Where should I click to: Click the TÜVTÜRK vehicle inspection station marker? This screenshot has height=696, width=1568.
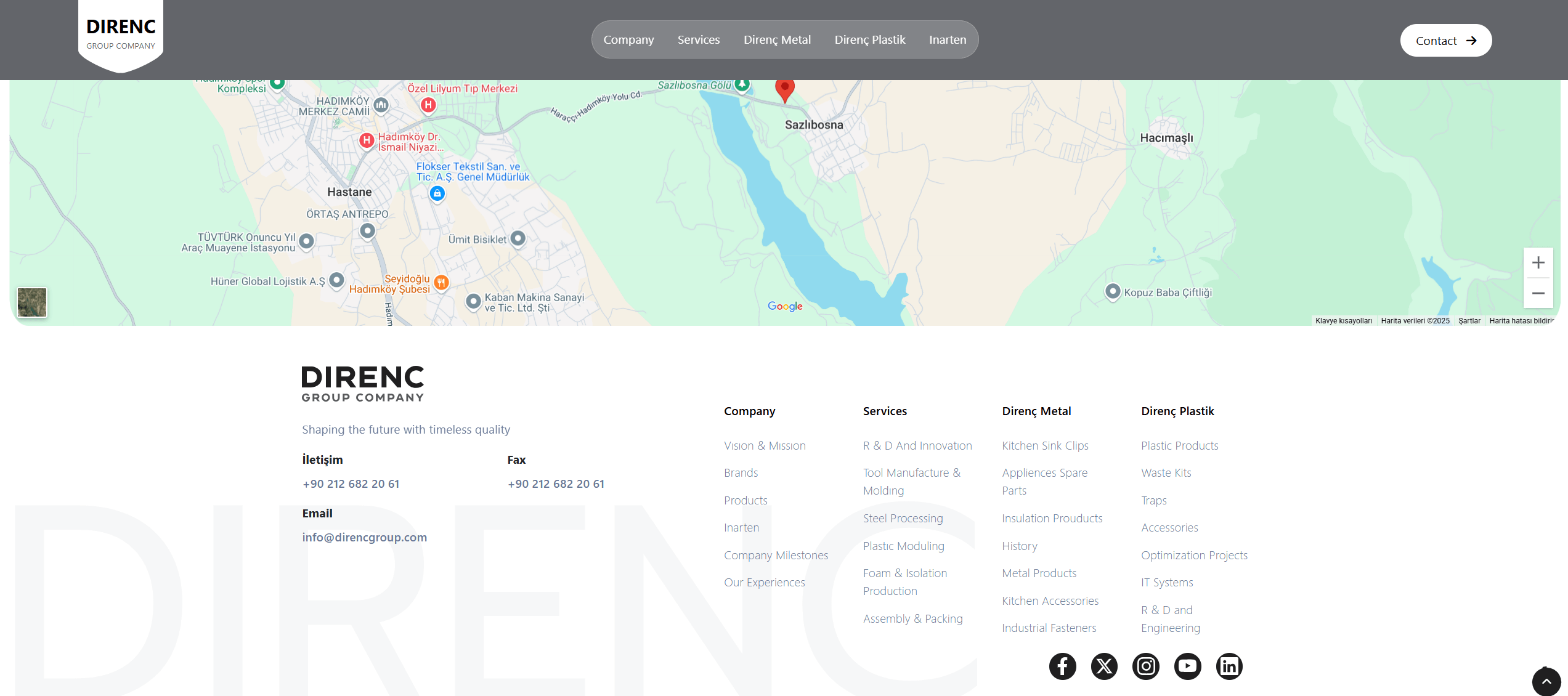pyautogui.click(x=306, y=241)
